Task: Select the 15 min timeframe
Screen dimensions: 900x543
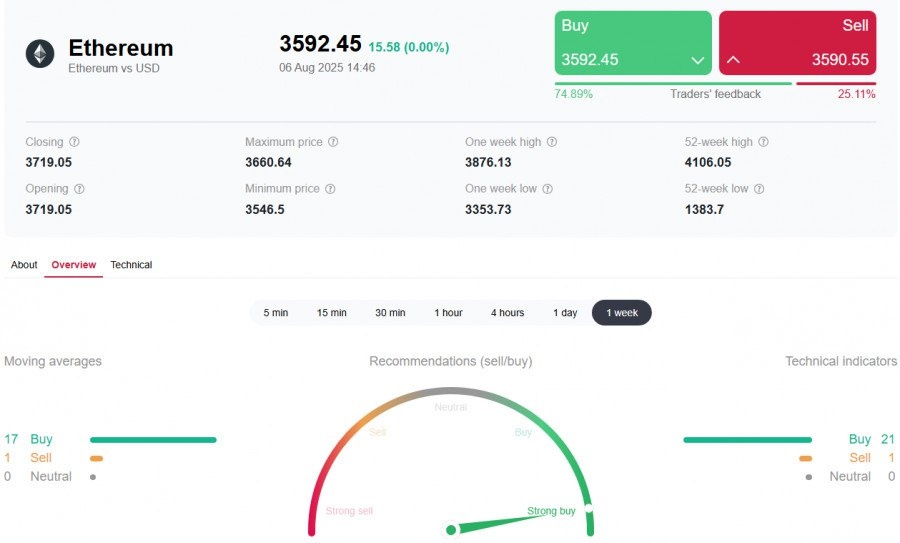Action: [332, 313]
